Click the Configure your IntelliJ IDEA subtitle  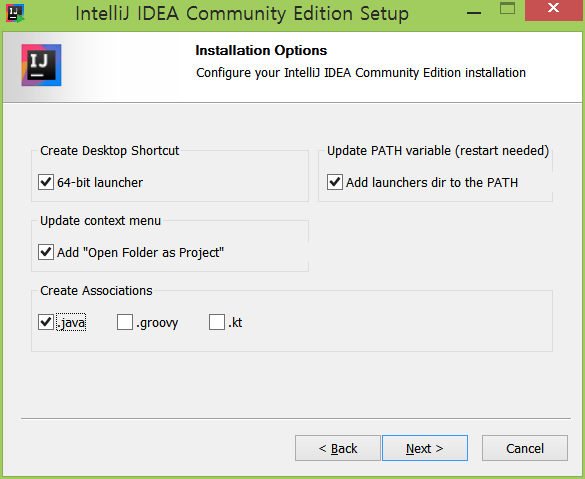click(x=361, y=73)
